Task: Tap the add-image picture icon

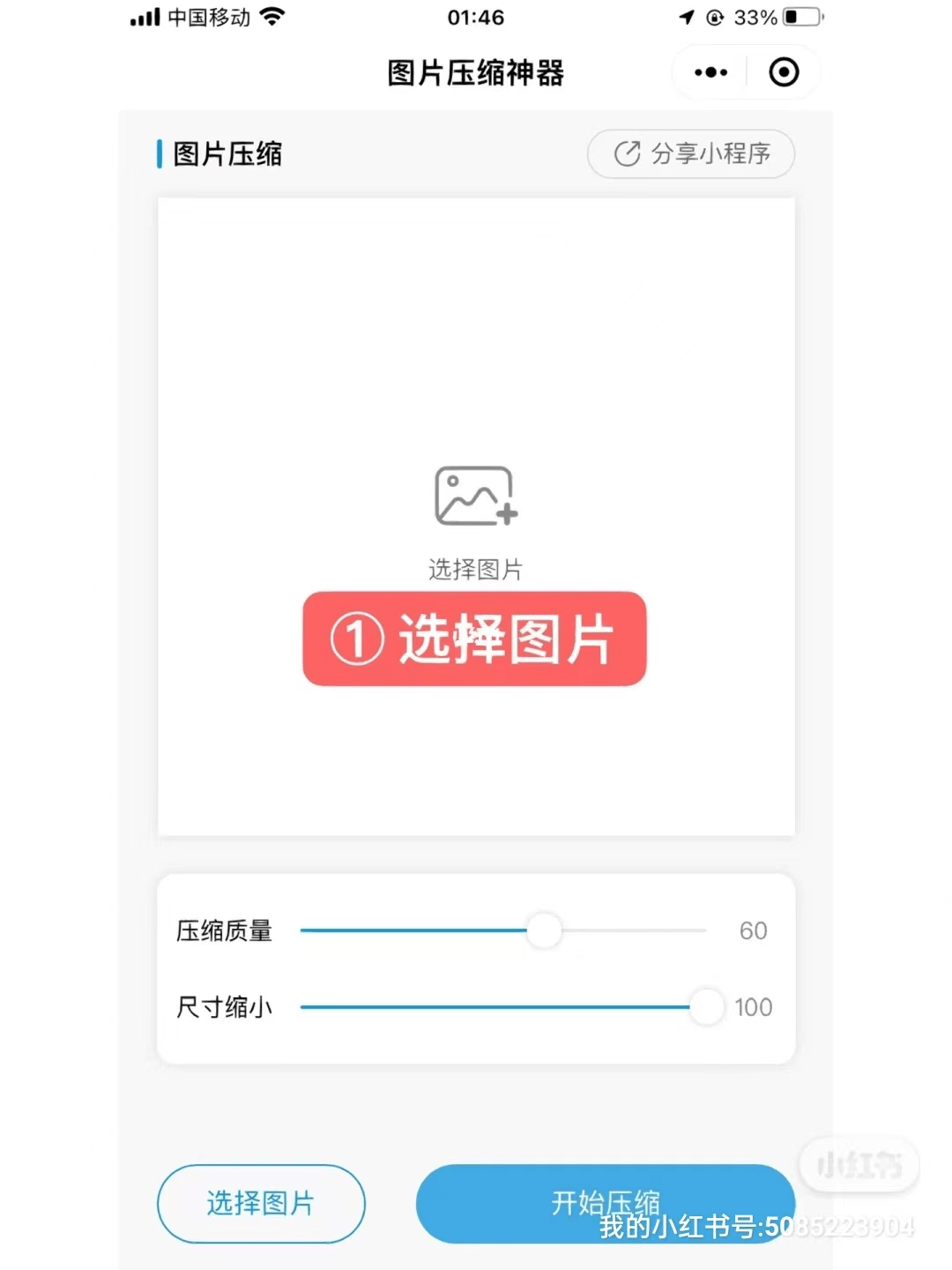Action: point(476,496)
